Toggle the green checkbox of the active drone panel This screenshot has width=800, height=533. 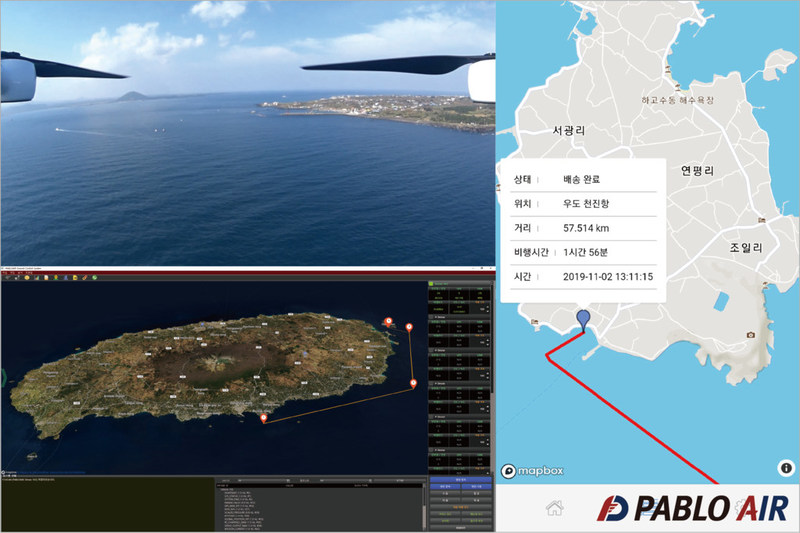click(x=431, y=284)
